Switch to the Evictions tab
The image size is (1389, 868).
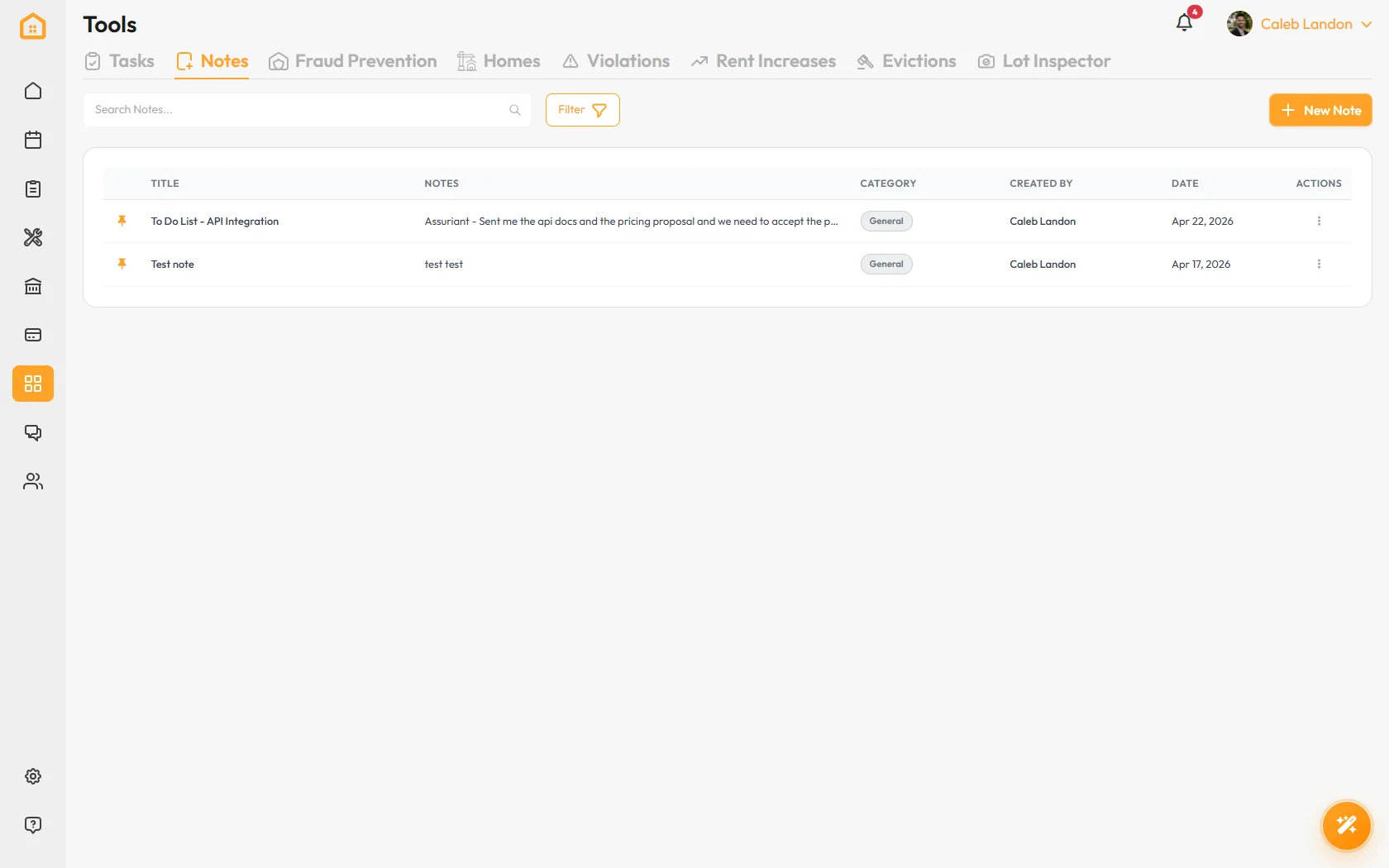tap(906, 61)
